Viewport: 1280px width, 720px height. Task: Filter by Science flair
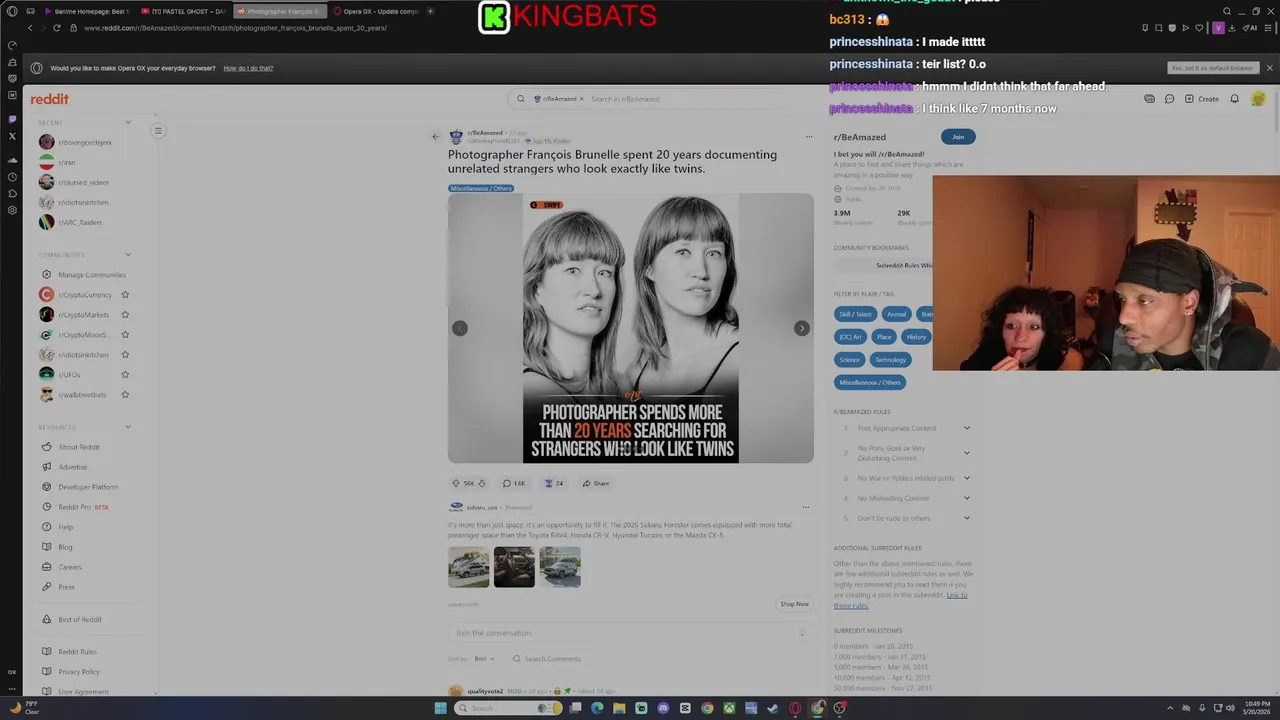pos(849,360)
